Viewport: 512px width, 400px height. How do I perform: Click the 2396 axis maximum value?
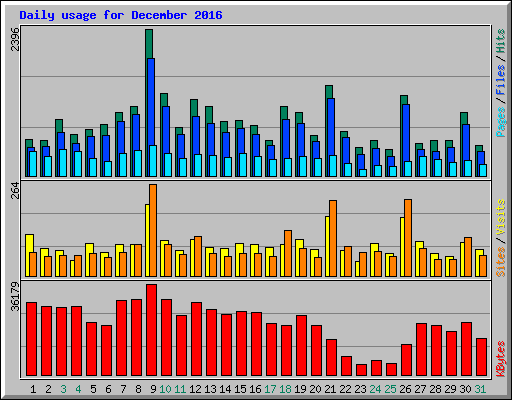click(15, 39)
